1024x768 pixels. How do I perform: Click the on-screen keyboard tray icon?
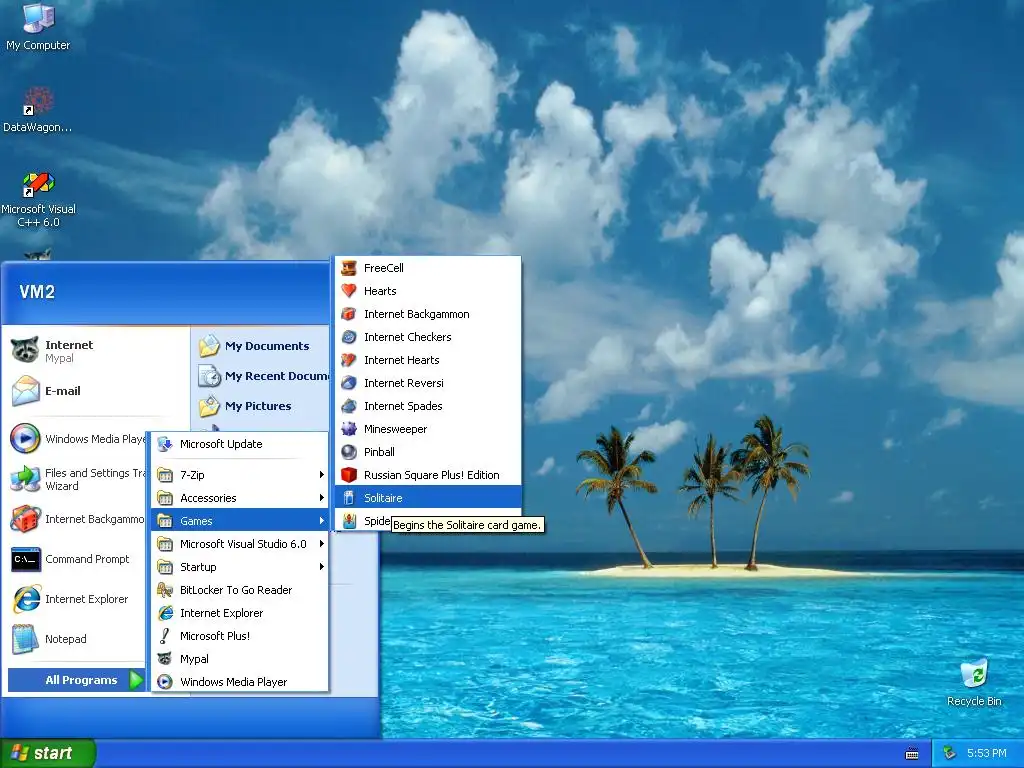pos(912,754)
